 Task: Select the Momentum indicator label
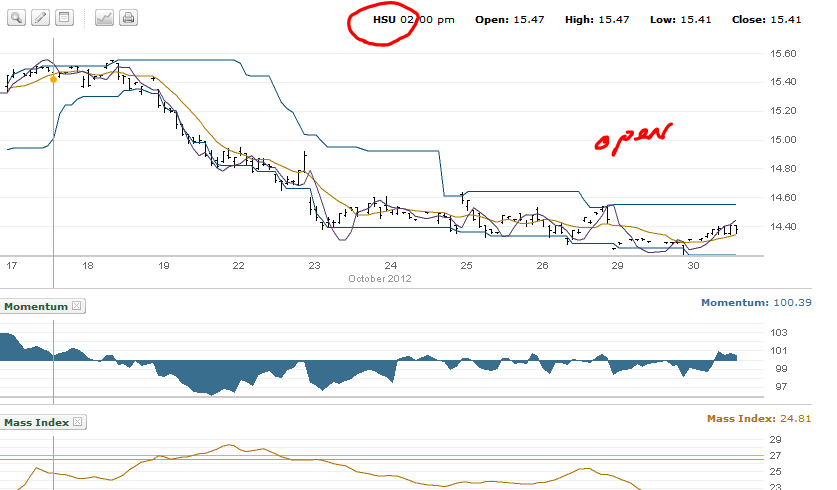click(36, 306)
